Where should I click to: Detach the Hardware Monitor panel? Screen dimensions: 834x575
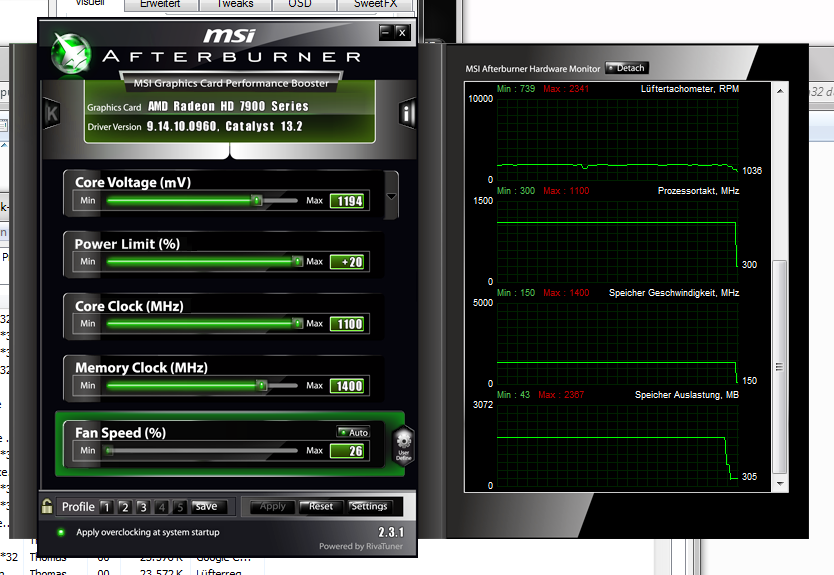(627, 68)
